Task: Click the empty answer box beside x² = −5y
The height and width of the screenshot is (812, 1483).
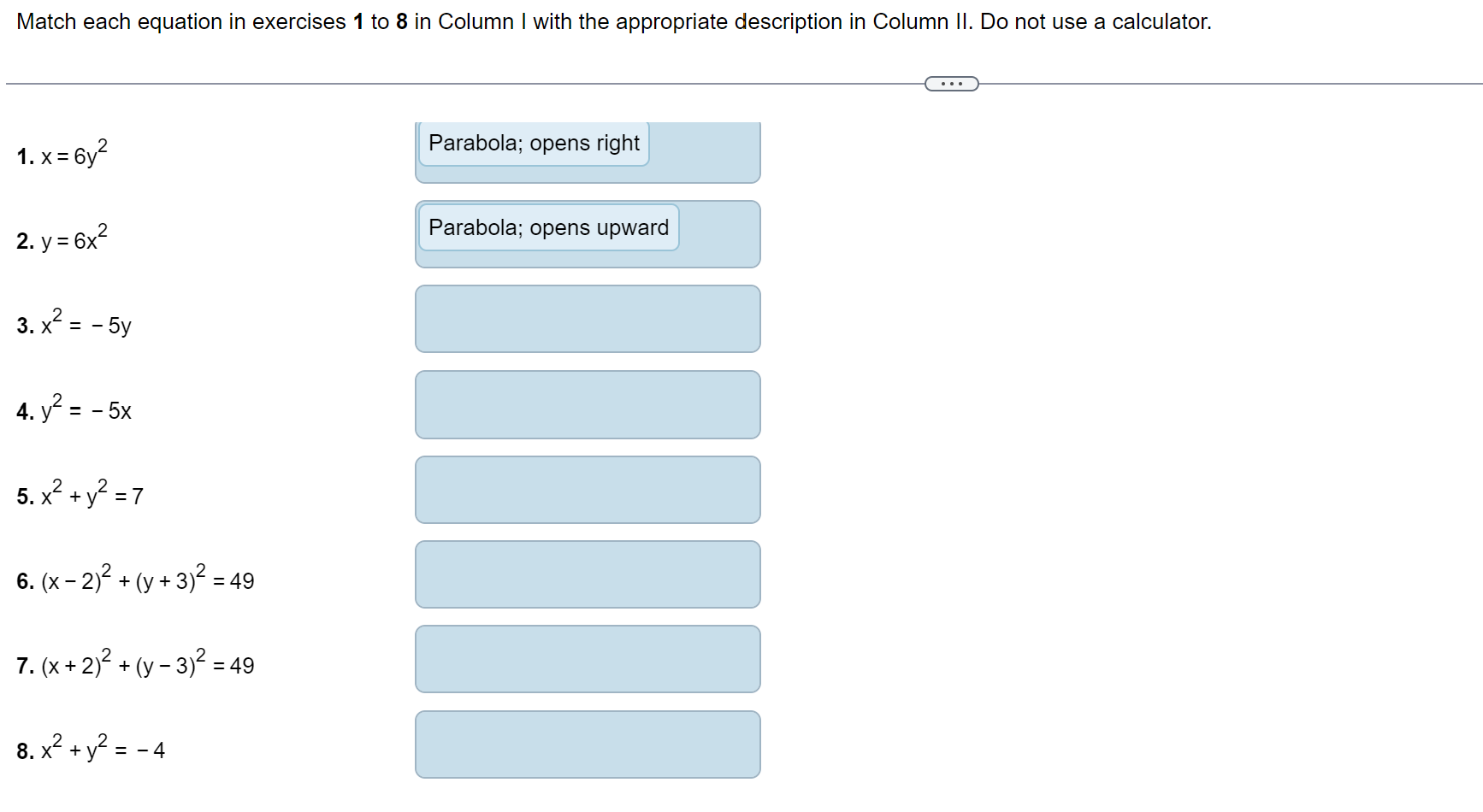Action: (588, 318)
